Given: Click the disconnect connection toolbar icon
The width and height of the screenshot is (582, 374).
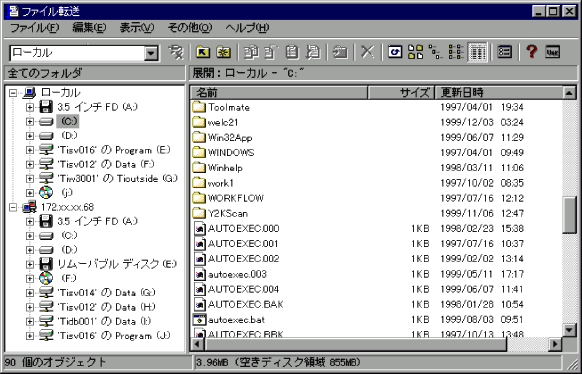Looking at the screenshot, I should point(176,52).
